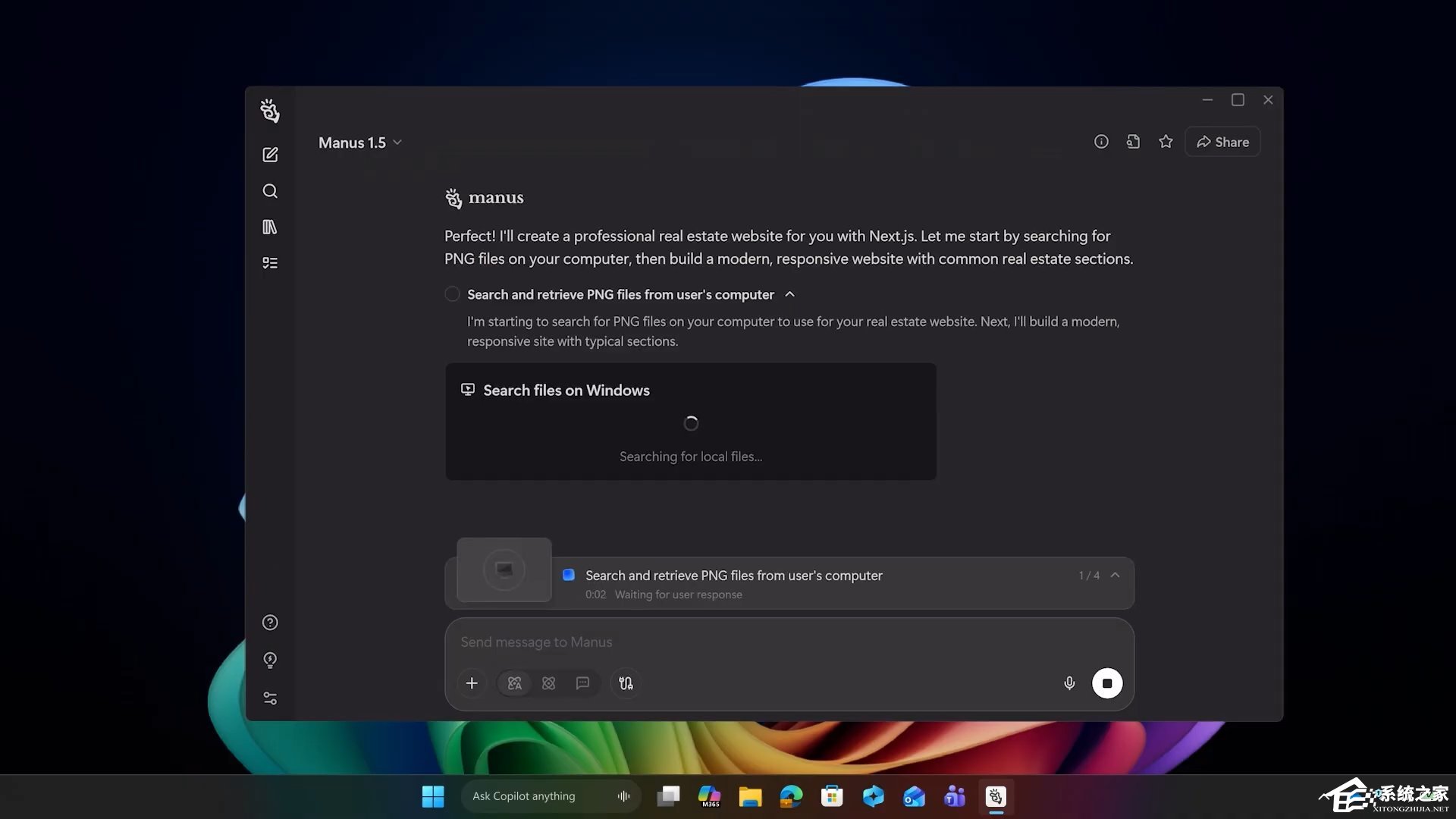Click the plus attach button in the composer
This screenshot has height=819, width=1456.
click(x=472, y=683)
